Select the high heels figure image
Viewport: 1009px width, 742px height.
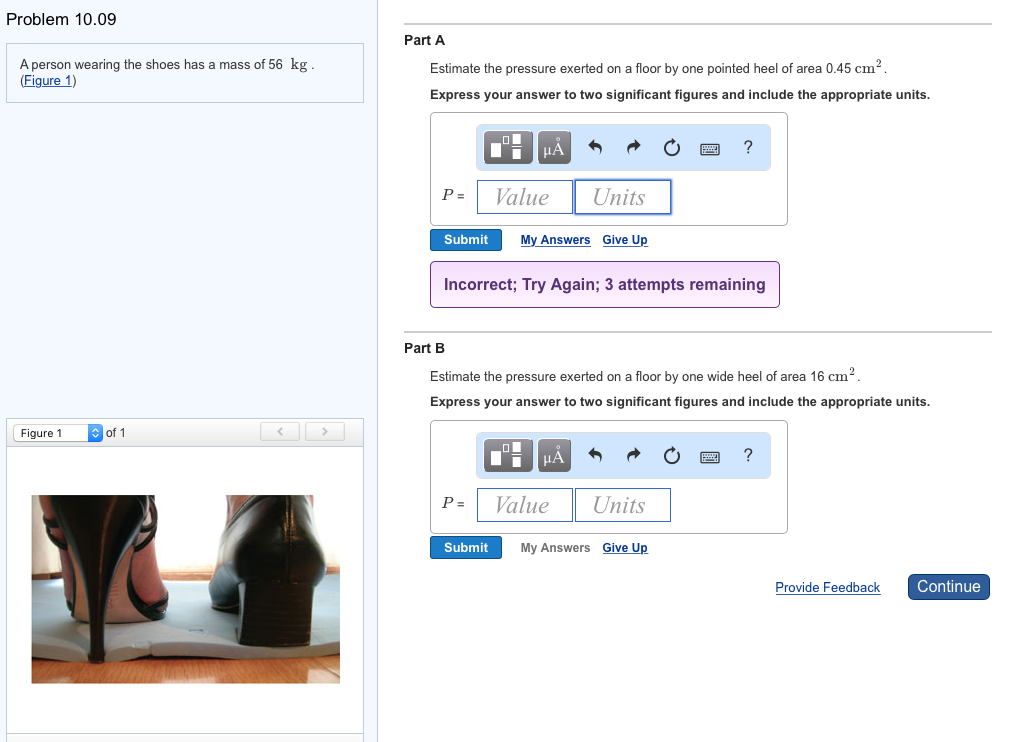click(185, 589)
